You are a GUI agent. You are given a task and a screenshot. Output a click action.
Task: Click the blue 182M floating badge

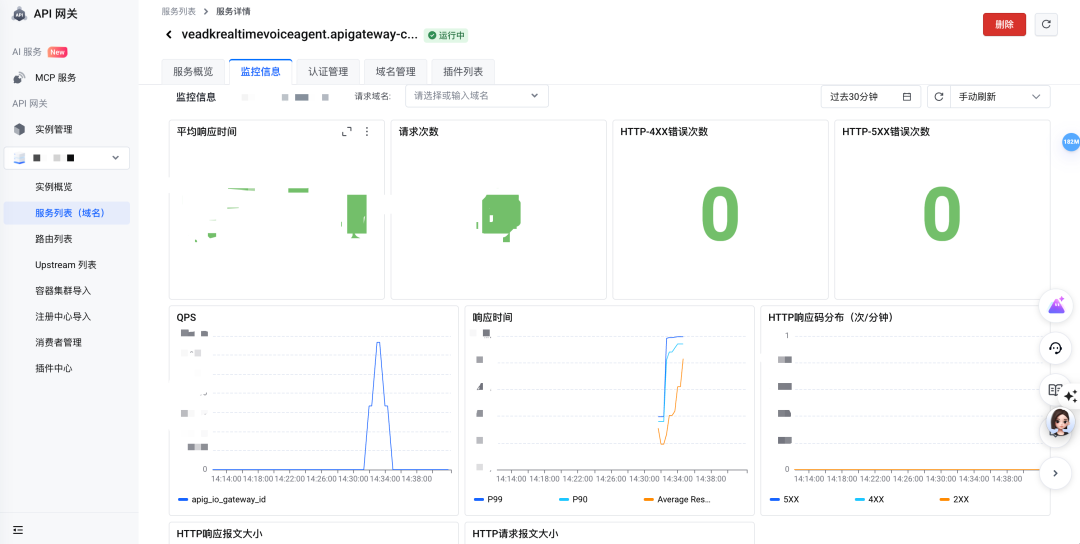pyautogui.click(x=1071, y=142)
